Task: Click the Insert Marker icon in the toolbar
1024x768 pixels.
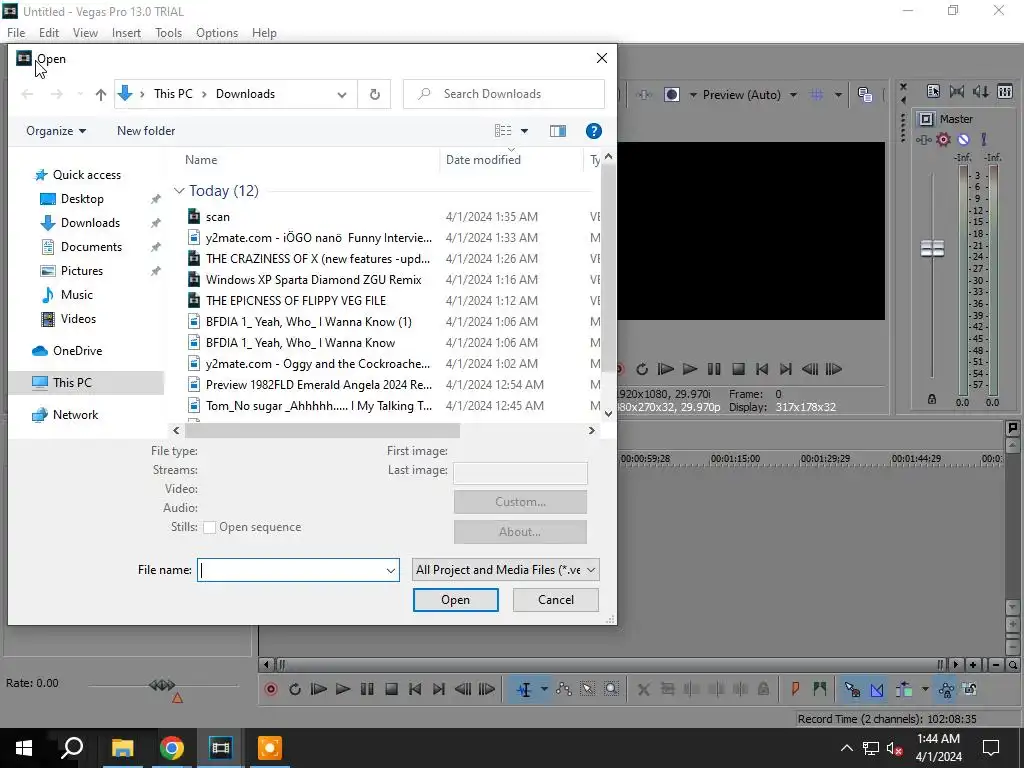Action: [795, 689]
